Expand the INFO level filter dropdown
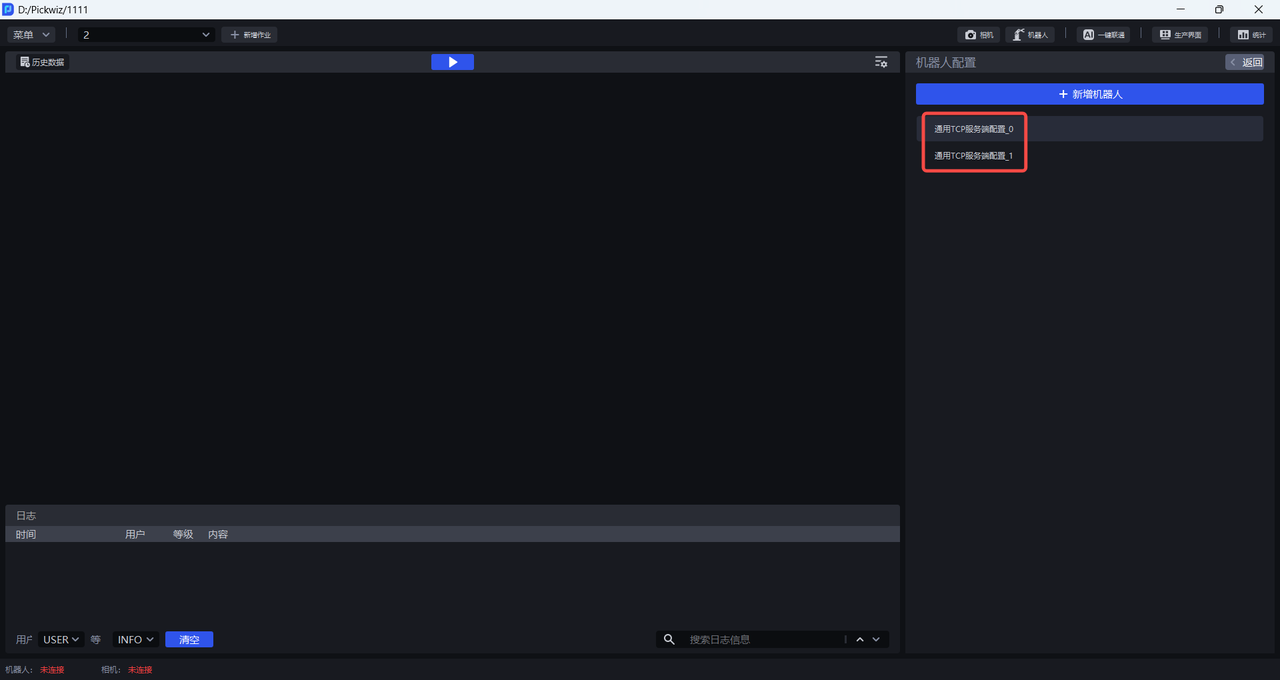1280x680 pixels. 136,640
